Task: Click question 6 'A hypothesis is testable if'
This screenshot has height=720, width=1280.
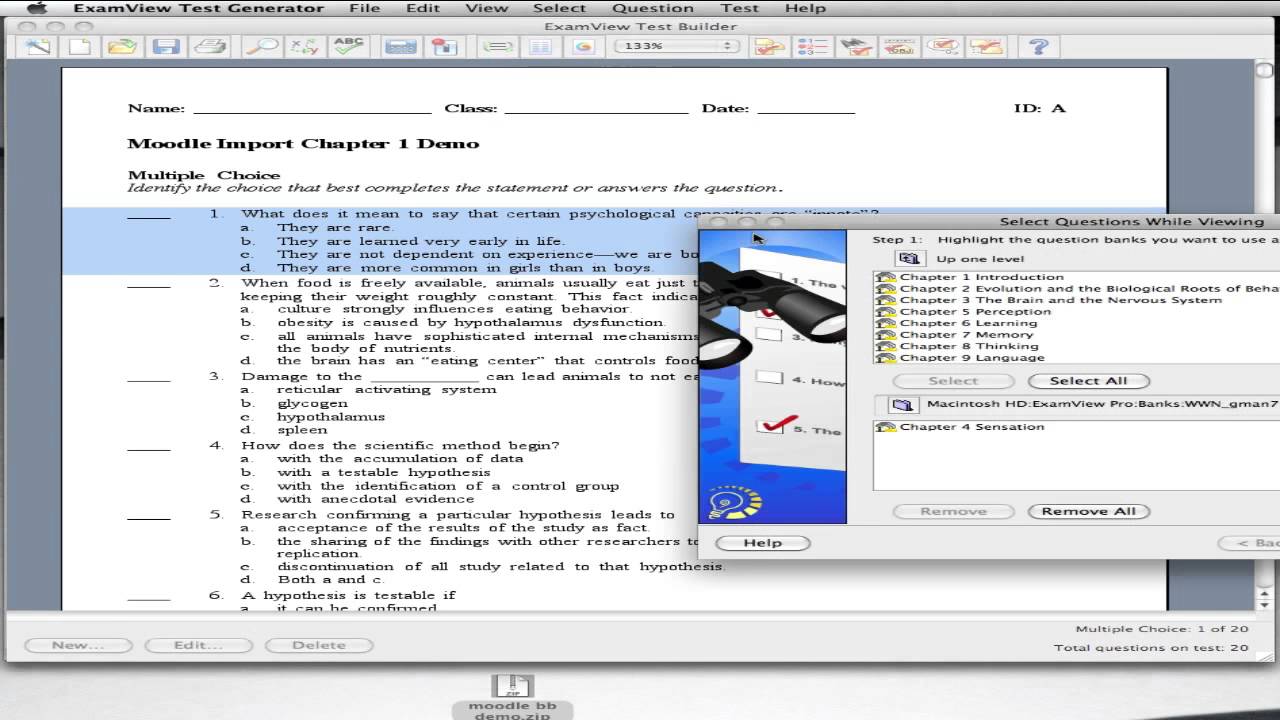Action: tap(348, 595)
